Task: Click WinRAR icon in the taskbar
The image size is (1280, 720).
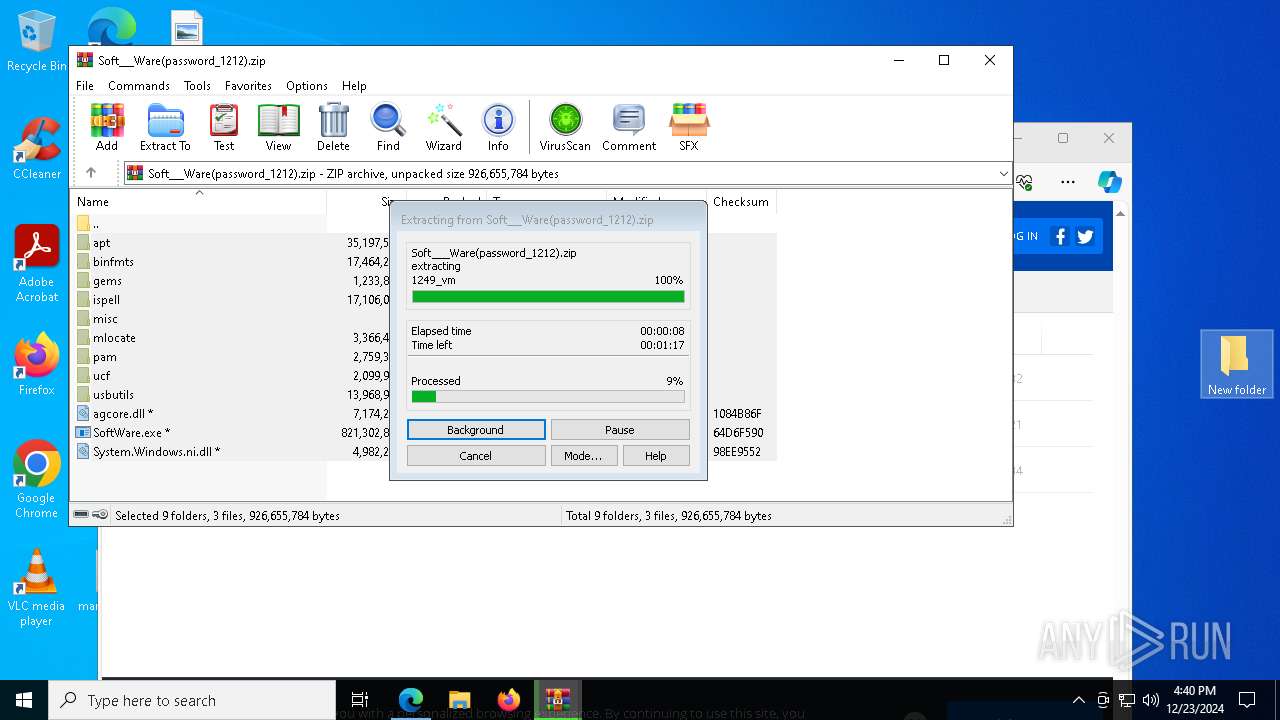Action: pyautogui.click(x=558, y=700)
